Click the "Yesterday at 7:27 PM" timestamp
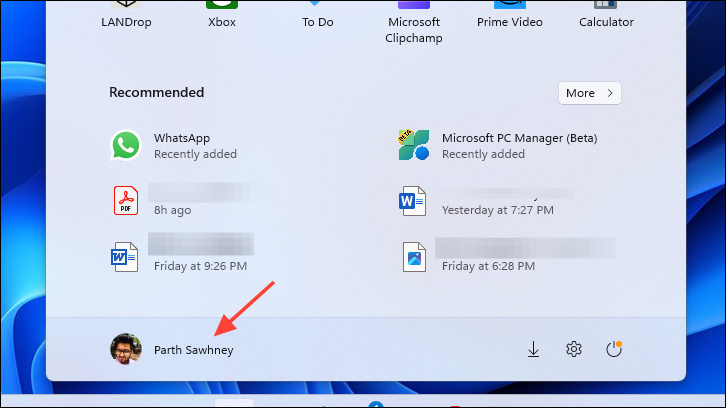The height and width of the screenshot is (408, 726). [498, 210]
